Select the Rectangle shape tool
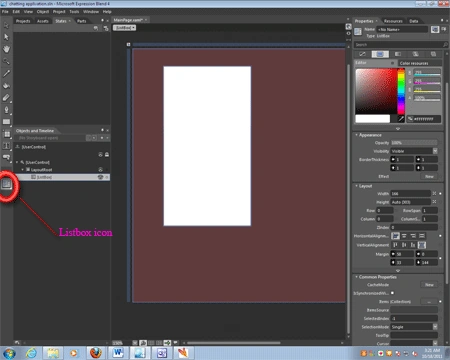The width and height of the screenshot is (450, 360). click(x=6, y=122)
